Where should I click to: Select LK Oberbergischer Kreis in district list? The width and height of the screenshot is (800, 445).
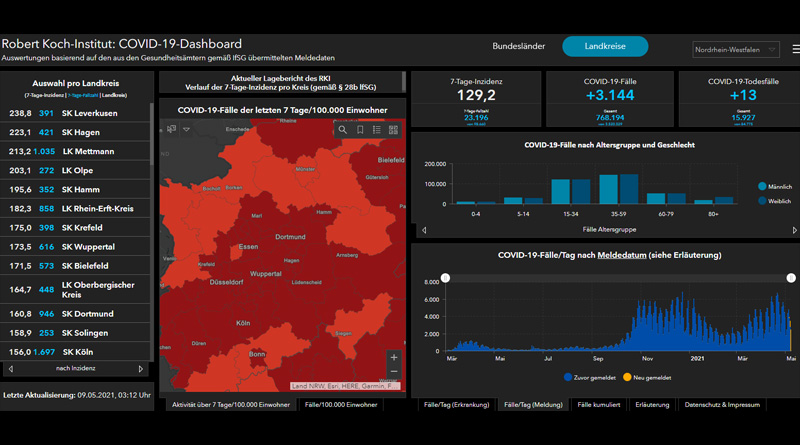pyautogui.click(x=75, y=289)
